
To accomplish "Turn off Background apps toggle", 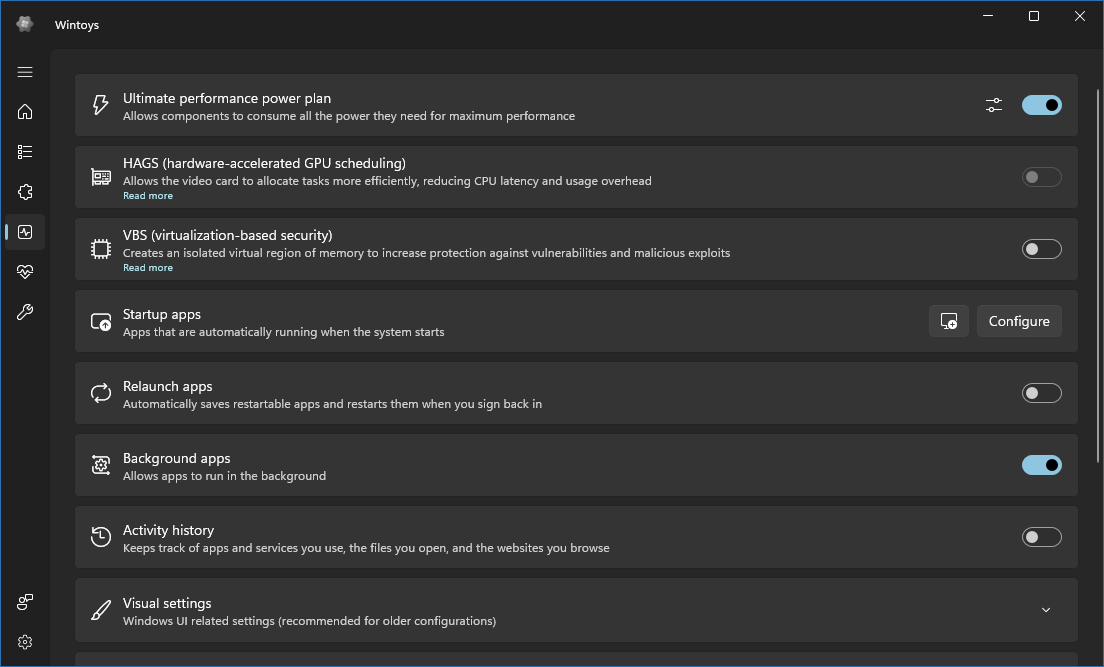I will tap(1041, 465).
